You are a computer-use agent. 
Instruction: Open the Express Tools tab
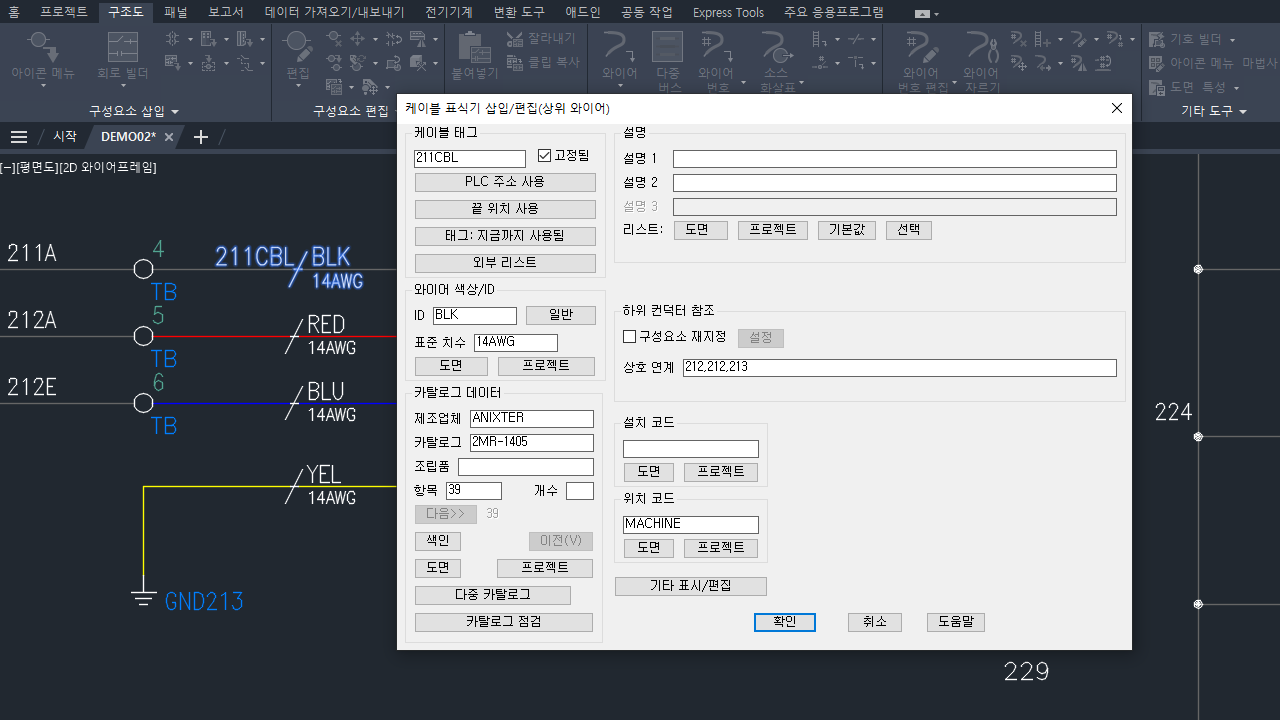click(728, 12)
